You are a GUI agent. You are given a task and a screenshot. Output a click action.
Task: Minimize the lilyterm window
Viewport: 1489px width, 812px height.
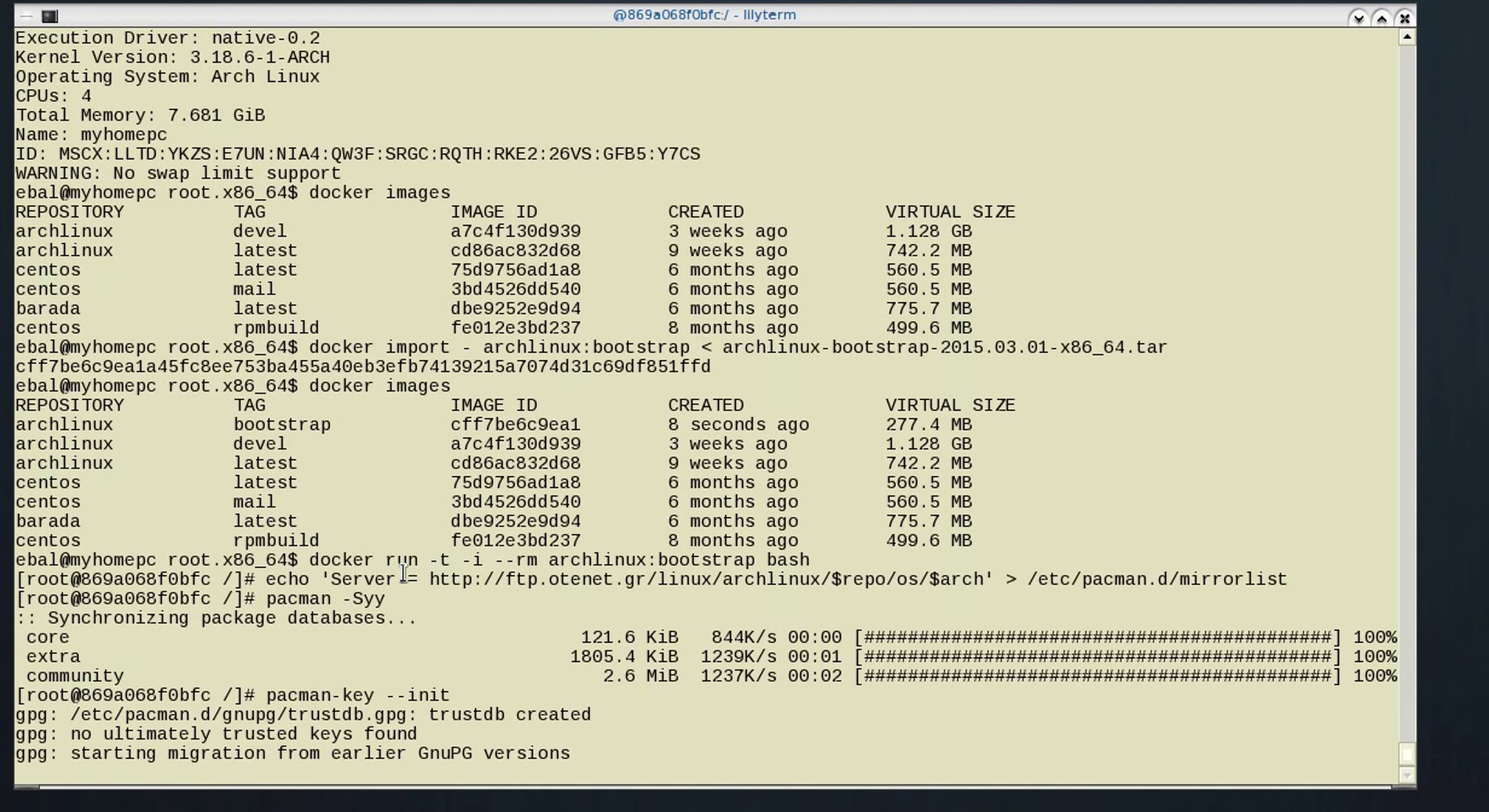pos(1359,18)
